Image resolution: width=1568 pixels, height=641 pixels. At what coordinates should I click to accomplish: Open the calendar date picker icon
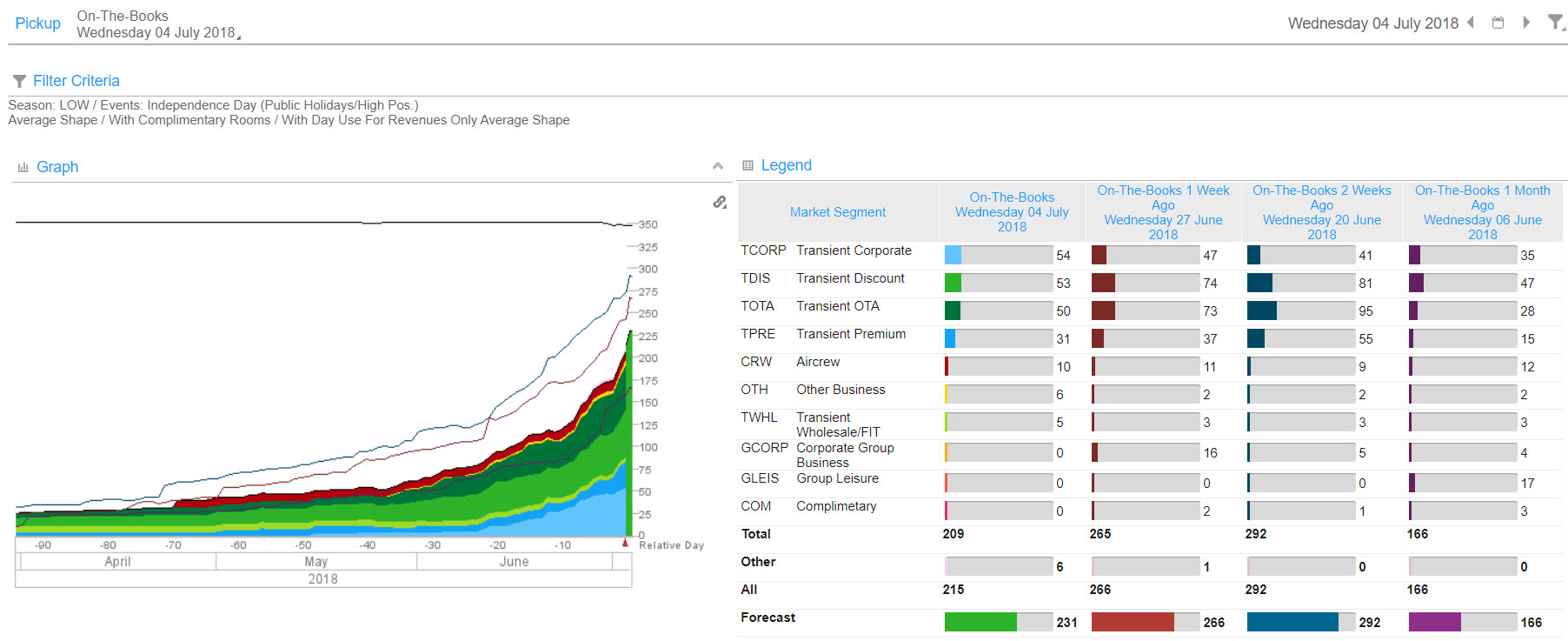click(1498, 23)
